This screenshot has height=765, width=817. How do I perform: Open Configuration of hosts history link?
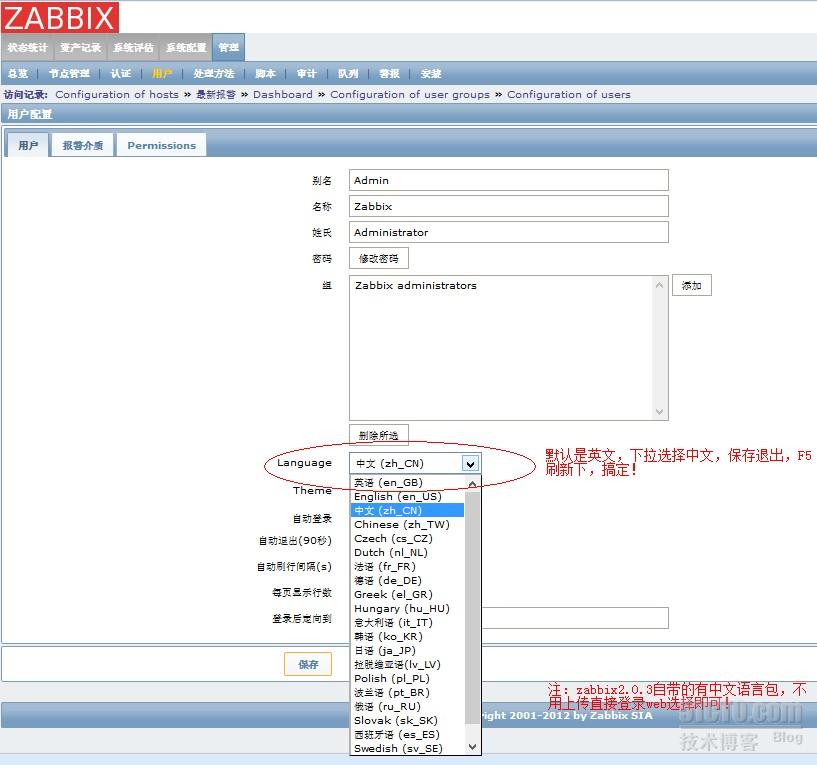pos(117,94)
